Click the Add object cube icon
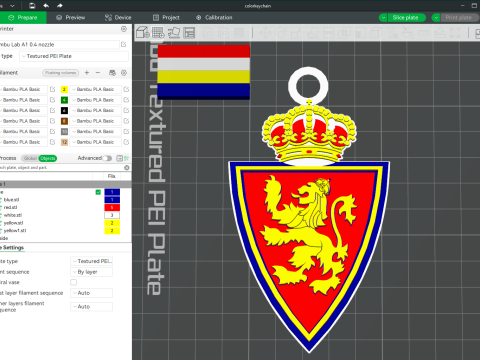This screenshot has height=360, width=480. pos(143,33)
